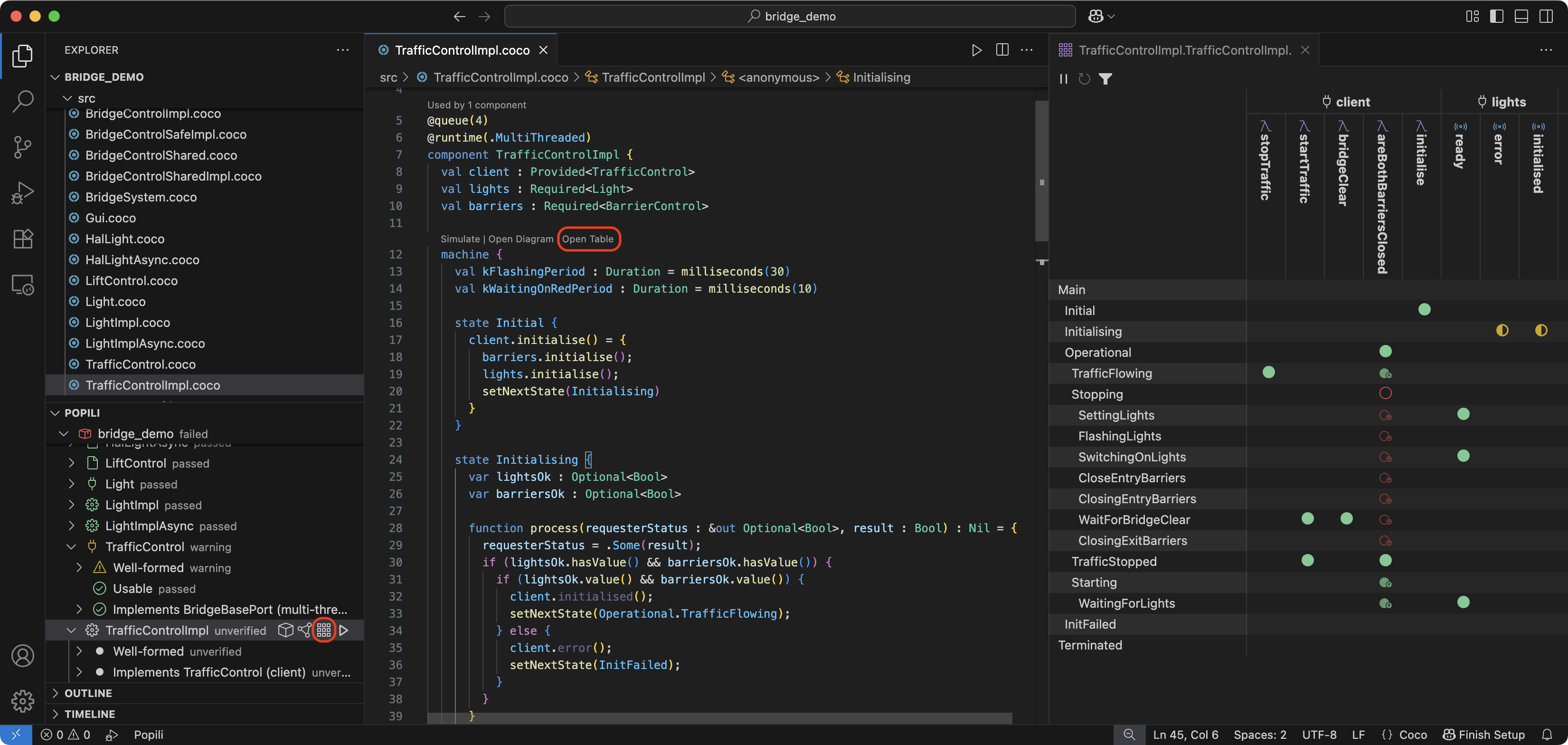Toggle the primary side bar
1568x745 pixels.
pyautogui.click(x=1497, y=17)
